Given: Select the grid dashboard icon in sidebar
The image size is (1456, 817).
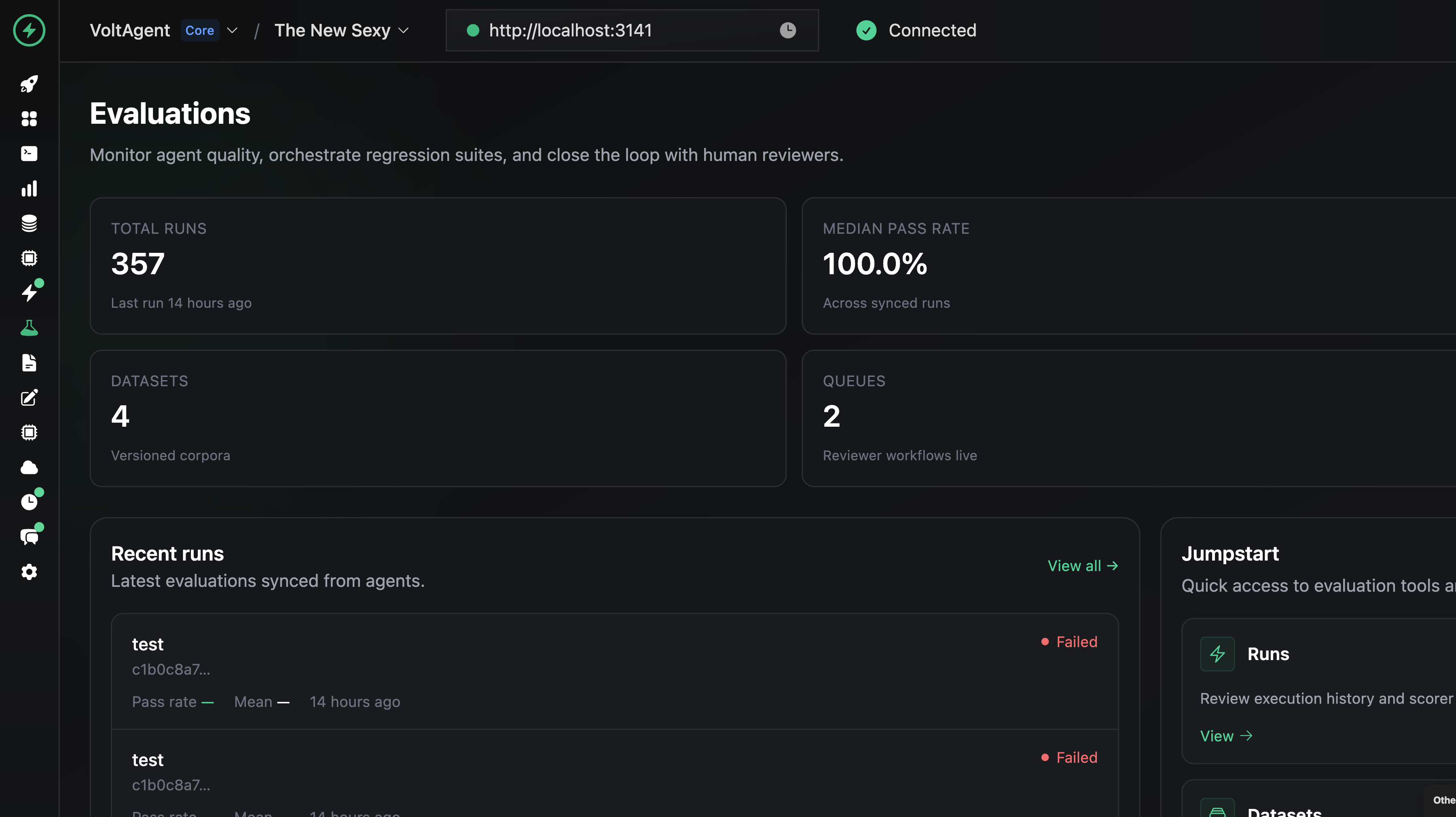Looking at the screenshot, I should point(29,119).
